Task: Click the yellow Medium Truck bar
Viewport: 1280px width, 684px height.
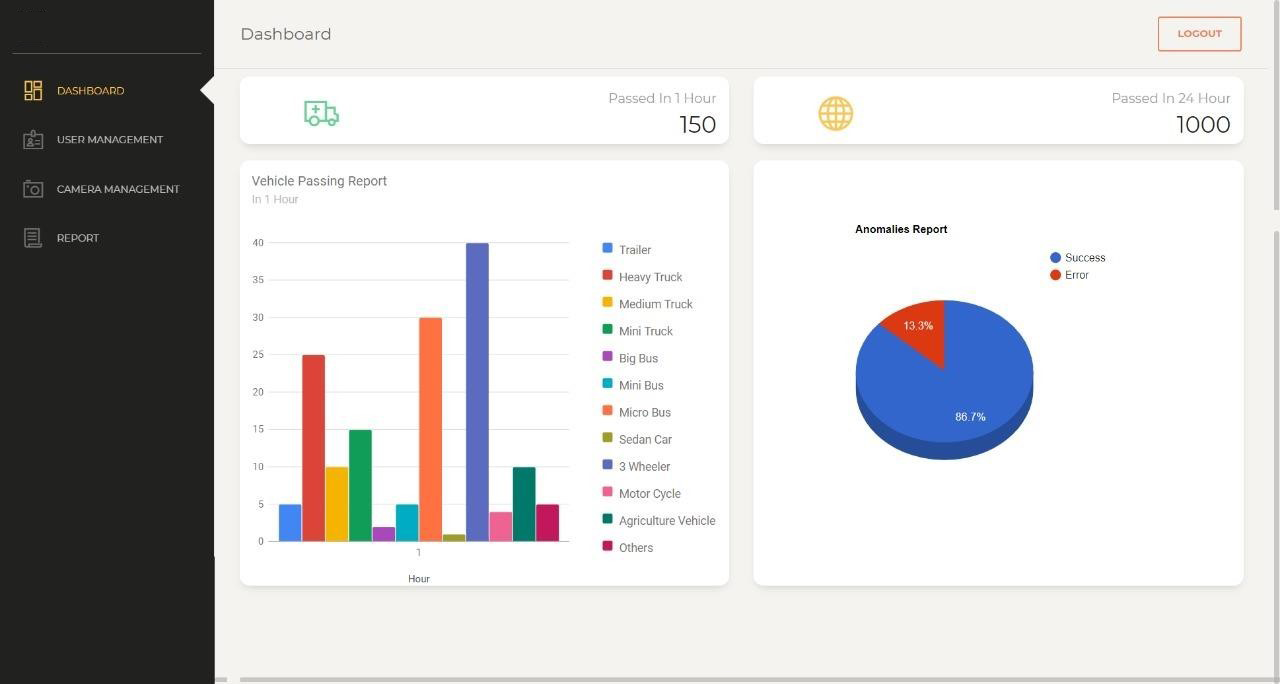Action: (x=337, y=504)
